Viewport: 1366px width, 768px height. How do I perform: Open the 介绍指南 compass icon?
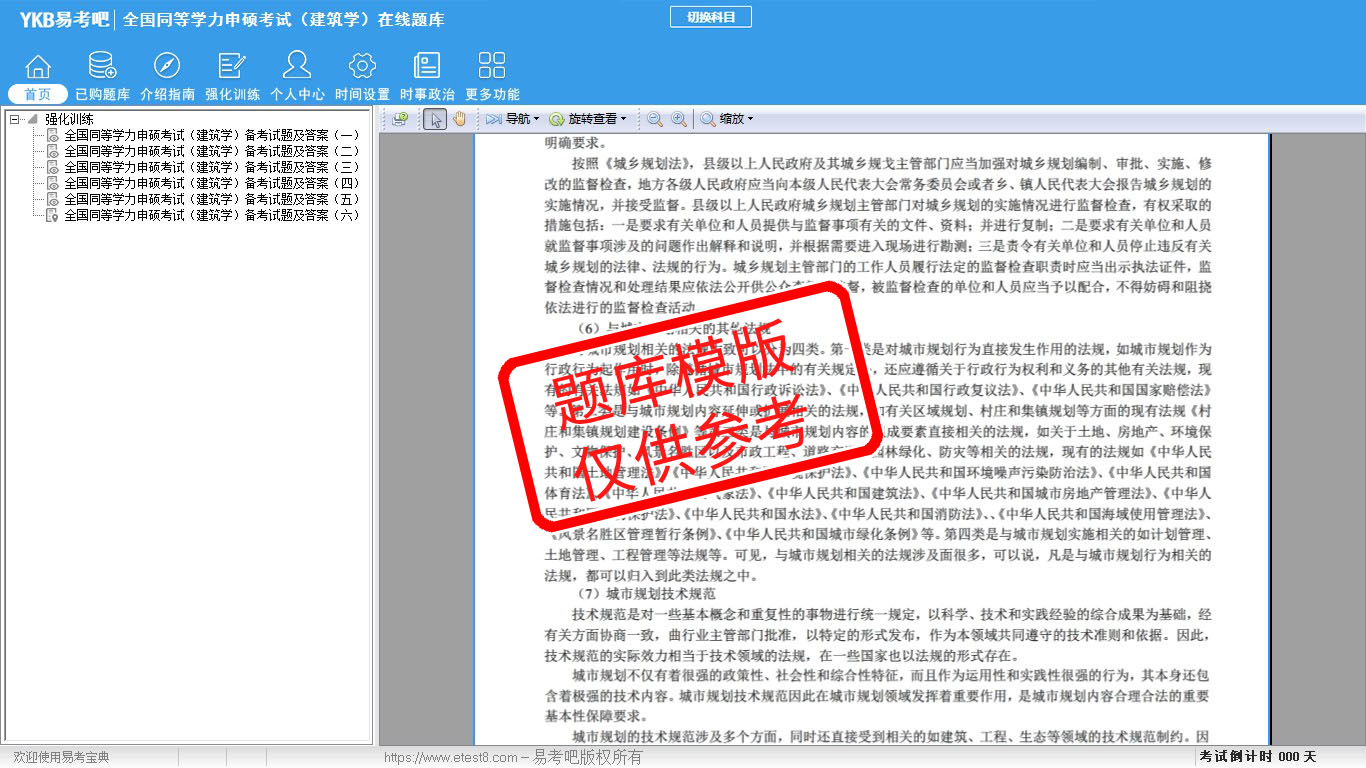(167, 67)
